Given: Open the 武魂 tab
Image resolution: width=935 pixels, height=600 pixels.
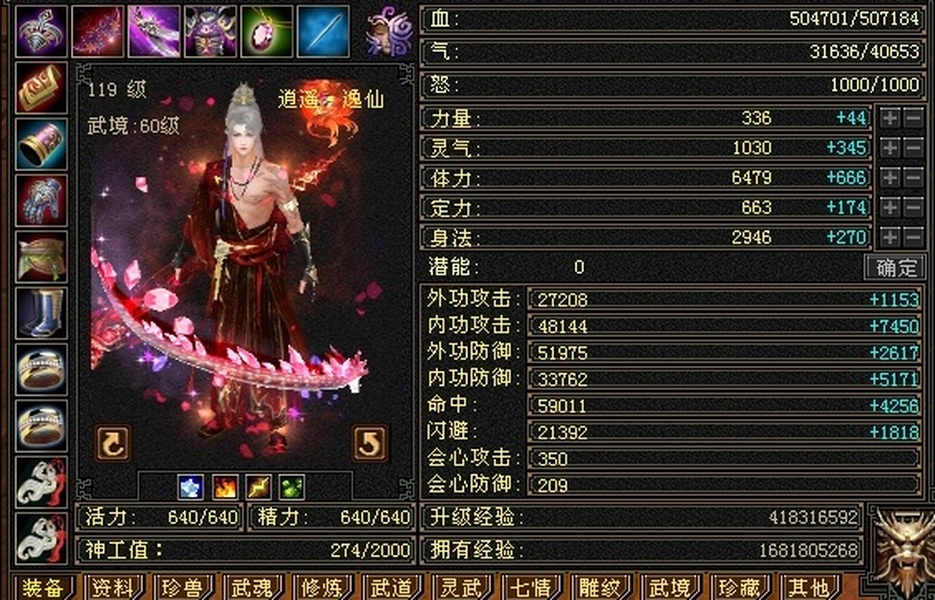Looking at the screenshot, I should pyautogui.click(x=253, y=587).
